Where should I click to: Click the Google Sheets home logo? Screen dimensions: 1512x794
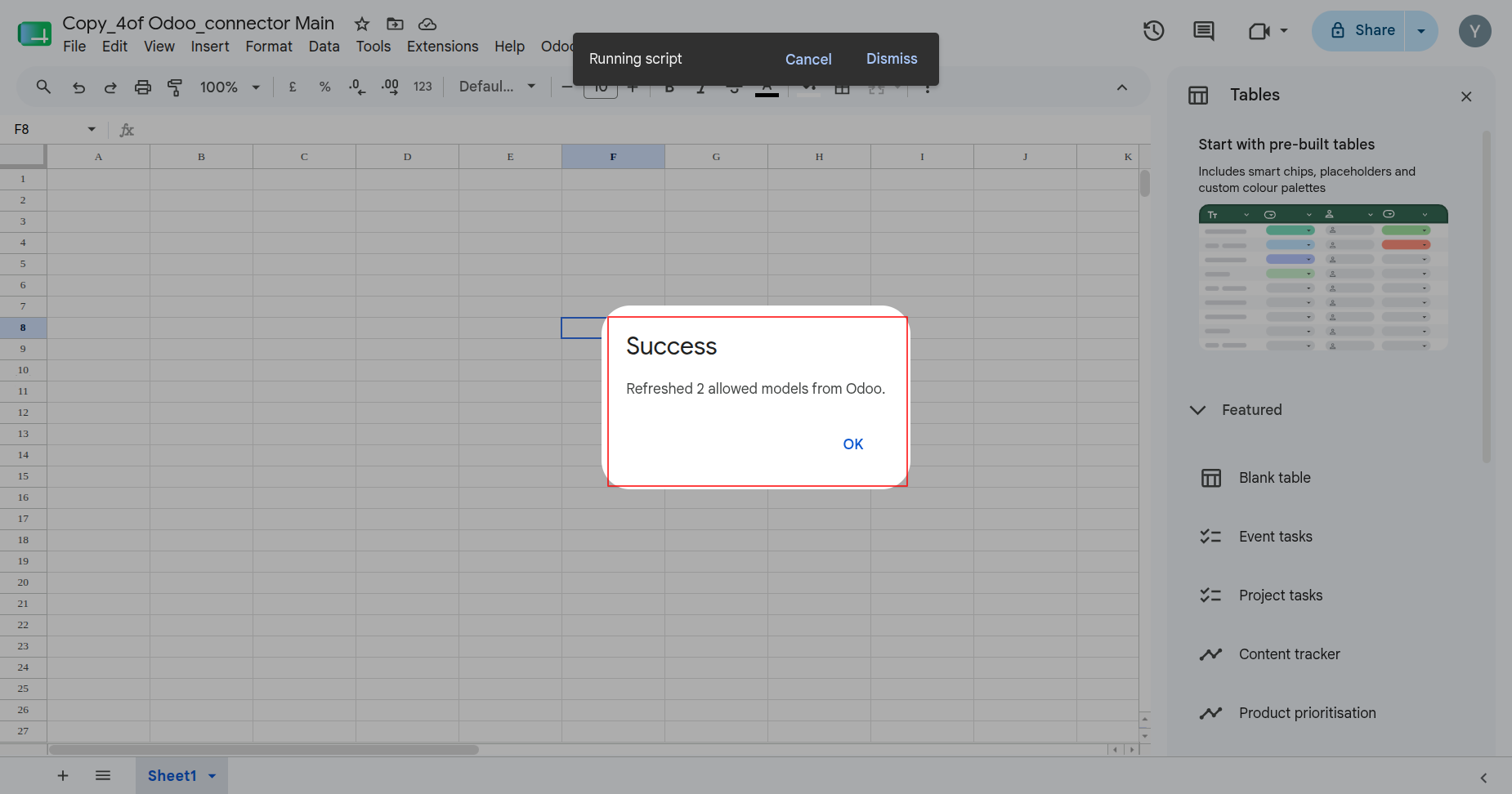coord(34,34)
